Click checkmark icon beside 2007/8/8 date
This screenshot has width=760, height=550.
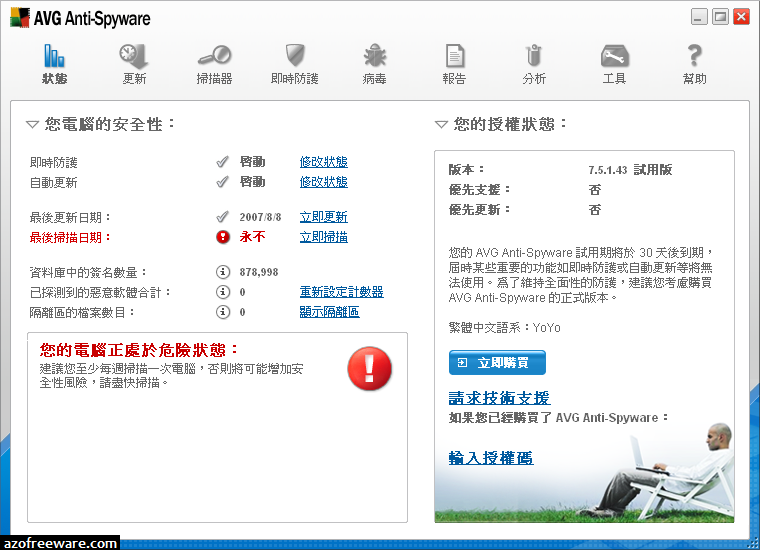tap(222, 217)
